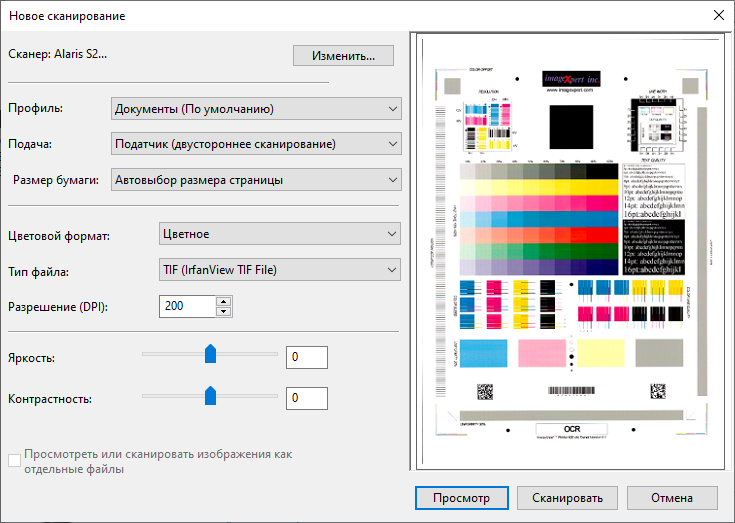The image size is (735, 523).
Task: Click the scanned page preview image
Action: (x=570, y=252)
